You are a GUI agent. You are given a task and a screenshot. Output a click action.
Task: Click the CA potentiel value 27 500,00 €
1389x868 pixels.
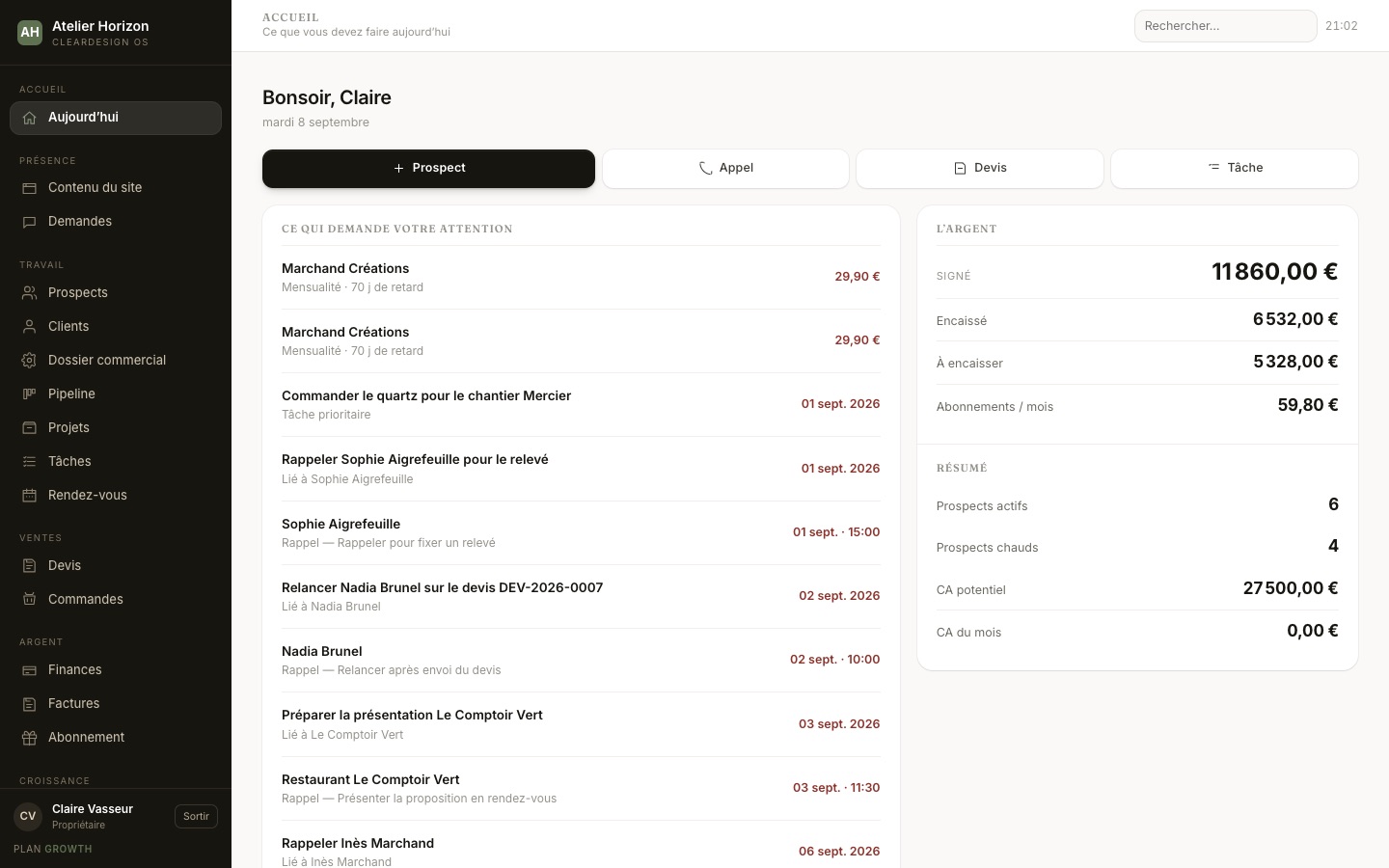click(x=1291, y=588)
